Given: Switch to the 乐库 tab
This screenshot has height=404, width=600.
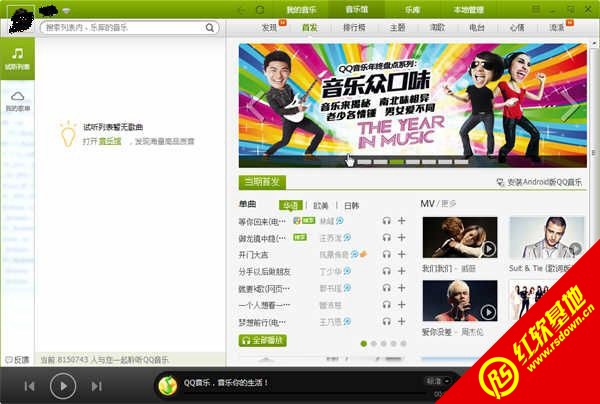Looking at the screenshot, I should point(412,10).
